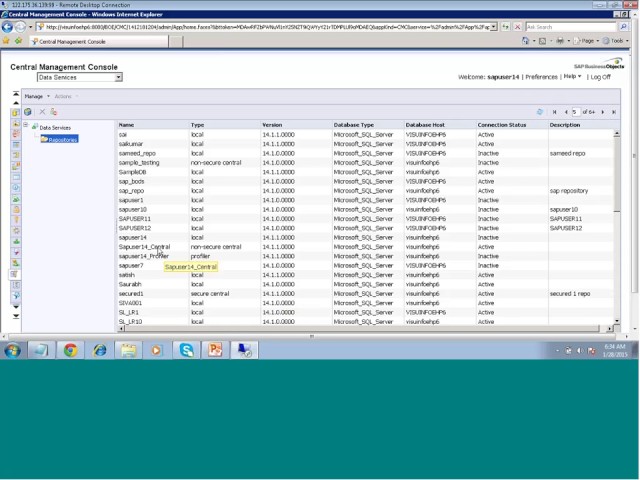Click the bottom CMC sidebar navigation icon

click(x=16, y=296)
